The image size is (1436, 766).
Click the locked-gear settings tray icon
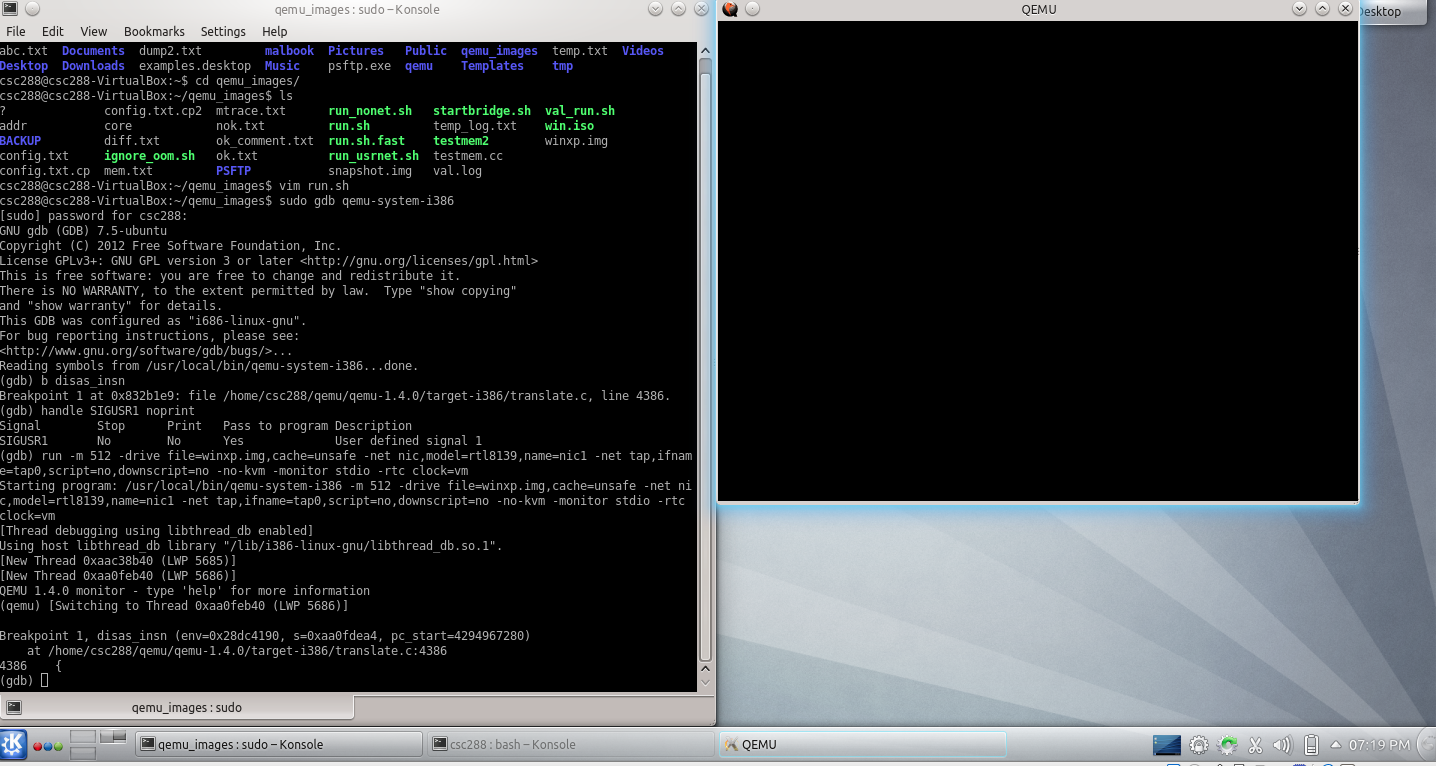click(1198, 744)
